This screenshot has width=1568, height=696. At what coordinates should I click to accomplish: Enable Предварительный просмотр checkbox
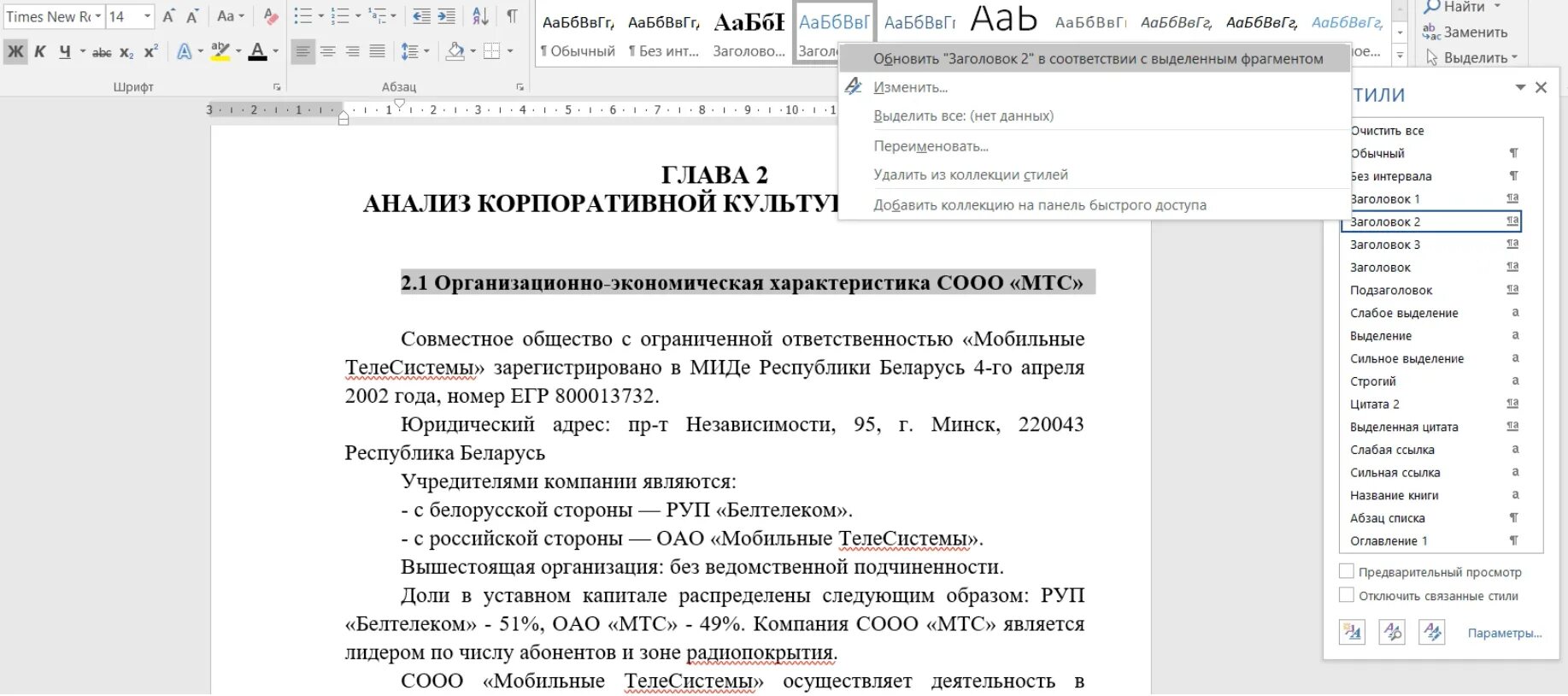click(x=1347, y=571)
